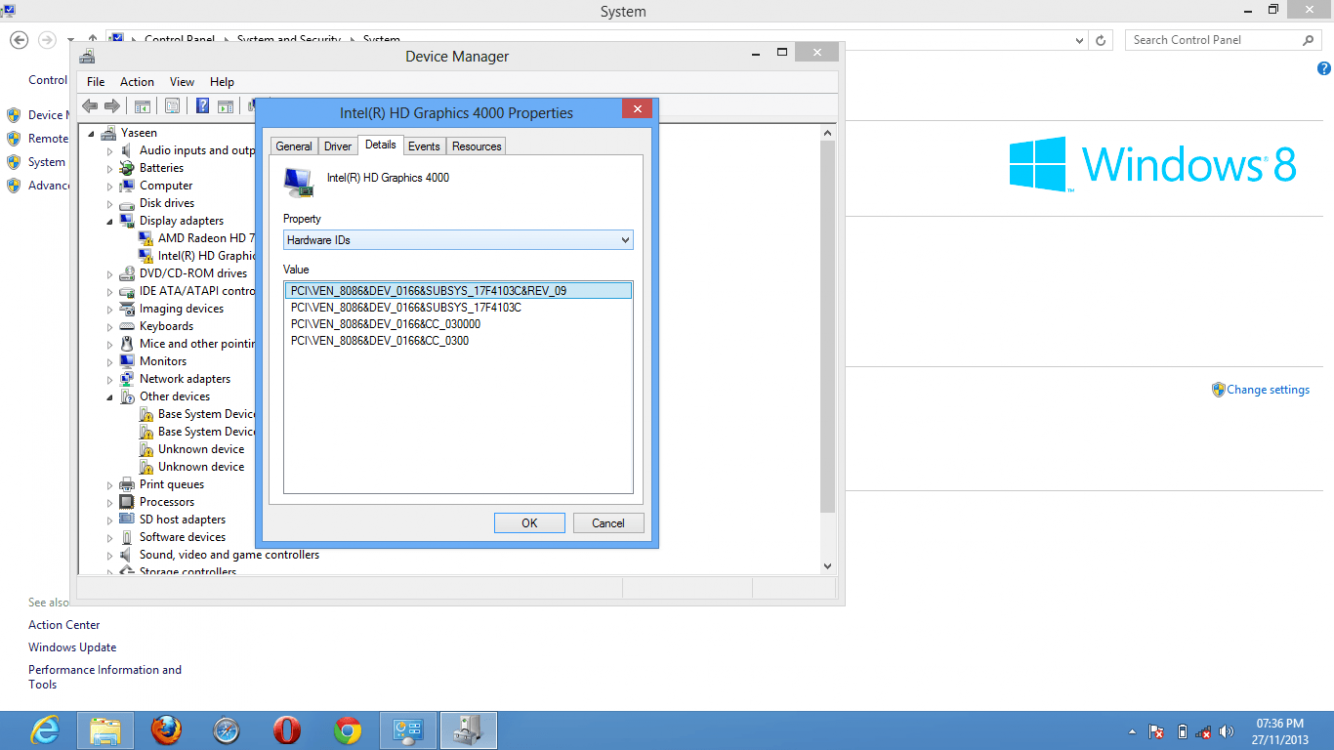Switch to the Driver tab
Screen dimensions: 1334x750
pyautogui.click(x=338, y=146)
